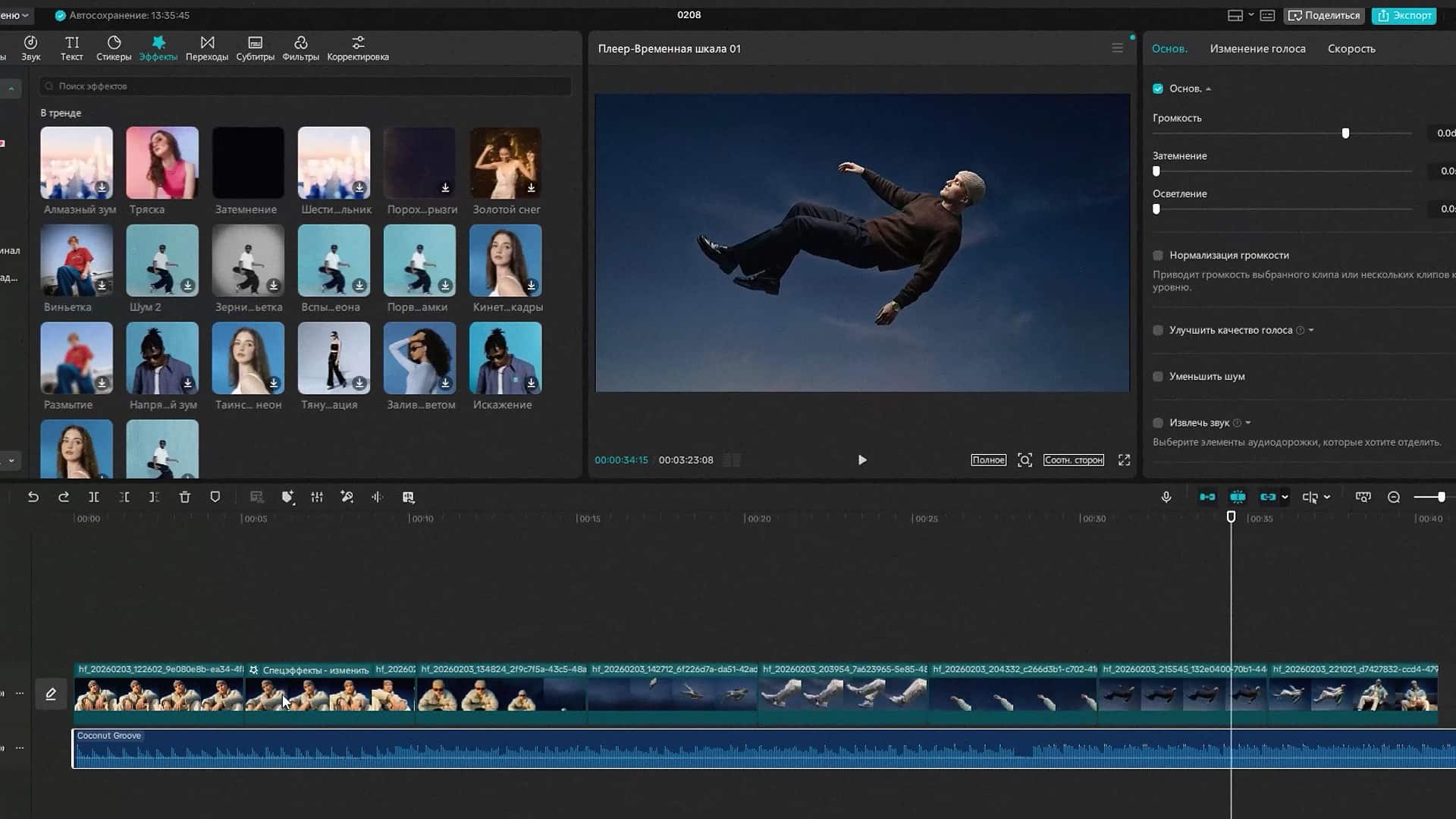Switch to Изменение голоса tab

(1257, 49)
